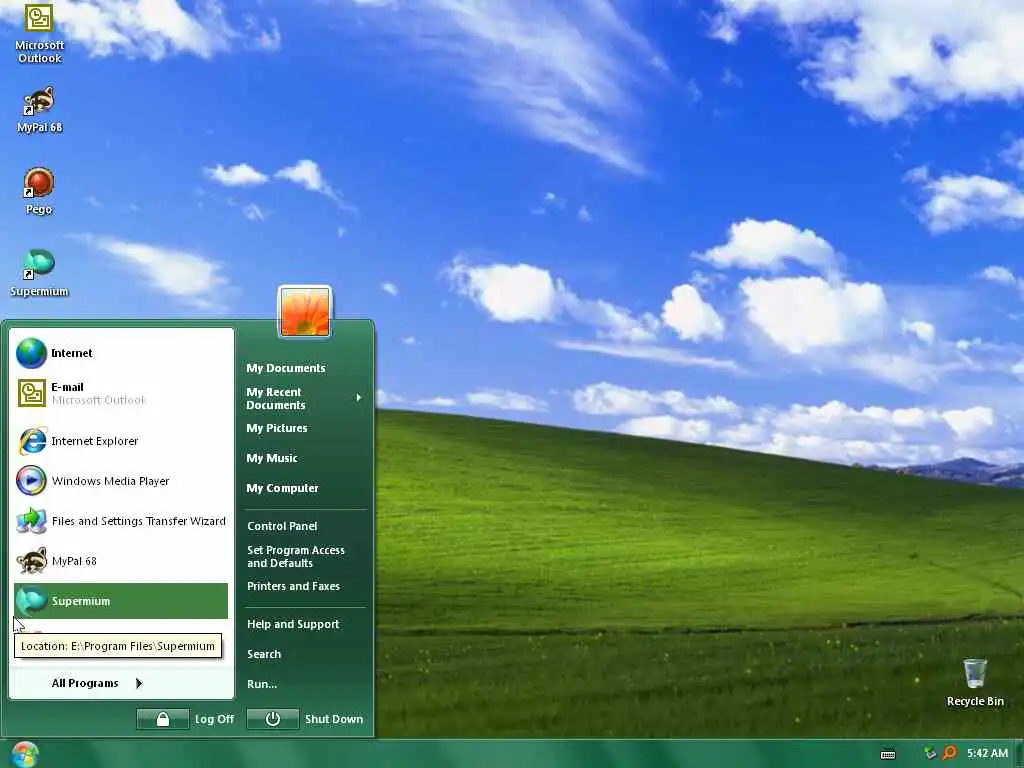Click E-mail Outlook icon in Start menu
Screen dimensions: 1024x768
31,393
